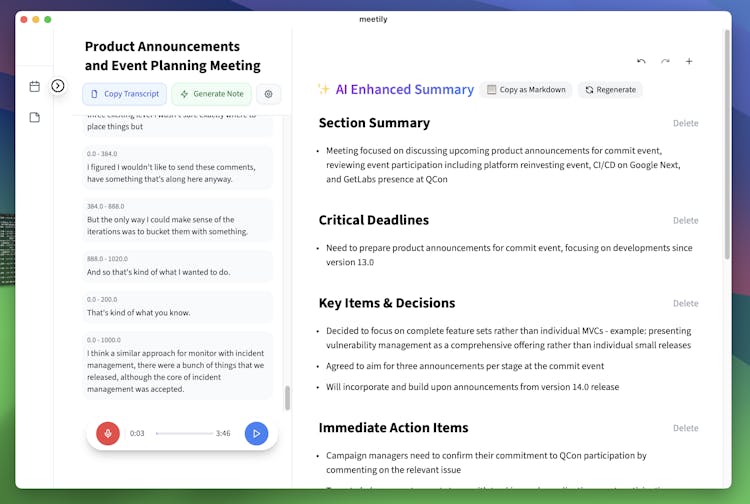Click bullet 'Meeting focused on discussing upcoming'
The image size is (750, 504).
tap(503, 165)
